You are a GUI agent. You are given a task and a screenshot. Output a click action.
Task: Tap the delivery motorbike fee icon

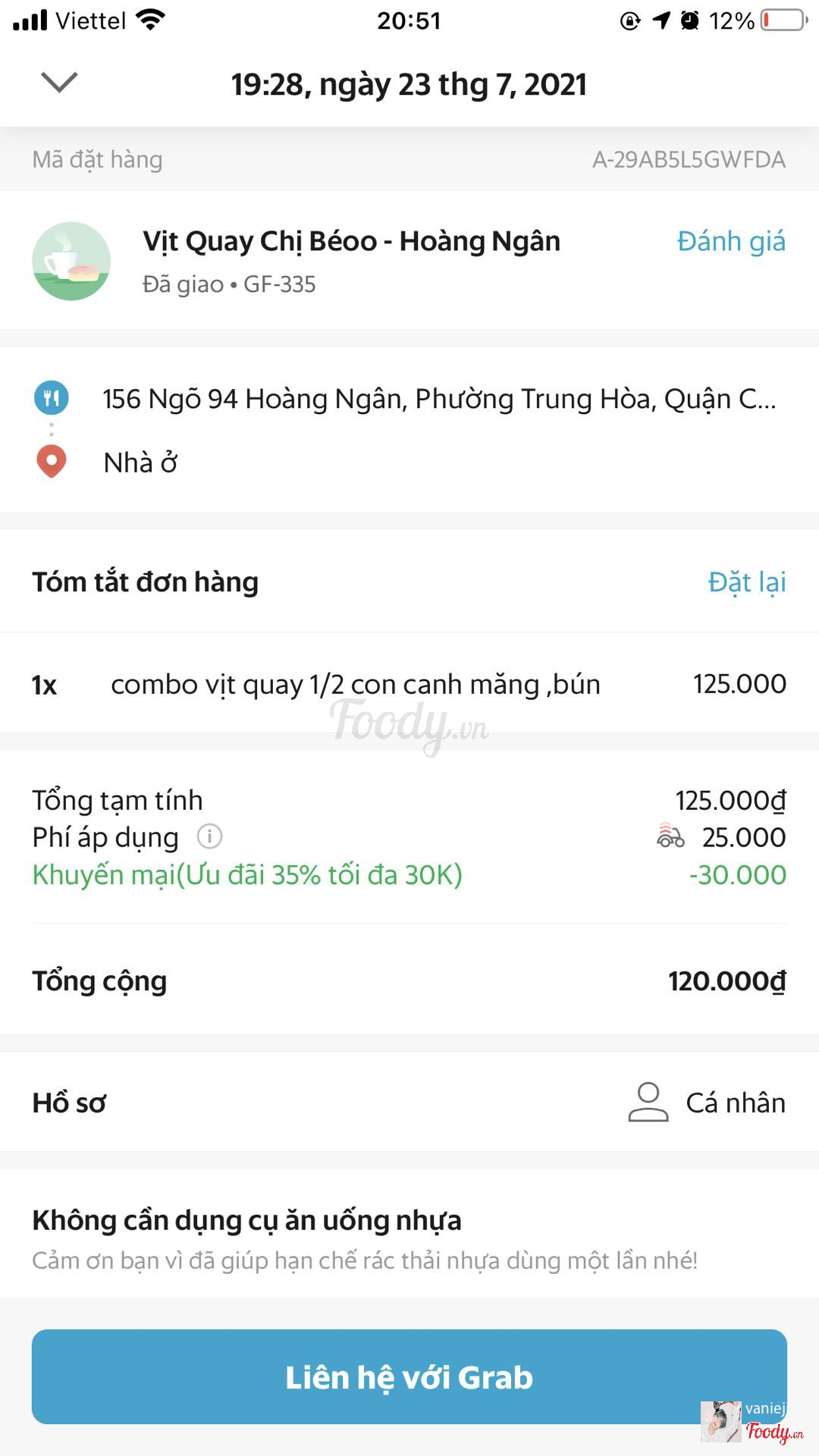[x=670, y=836]
